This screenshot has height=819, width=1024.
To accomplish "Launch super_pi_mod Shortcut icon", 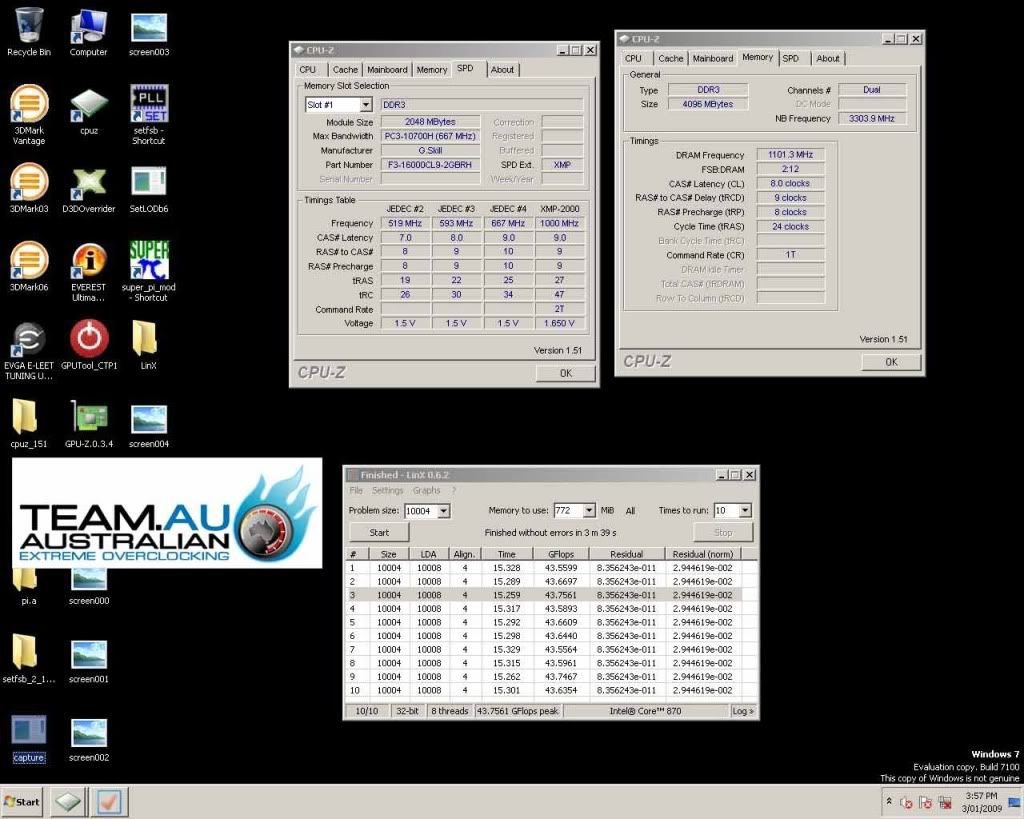I will coord(149,272).
